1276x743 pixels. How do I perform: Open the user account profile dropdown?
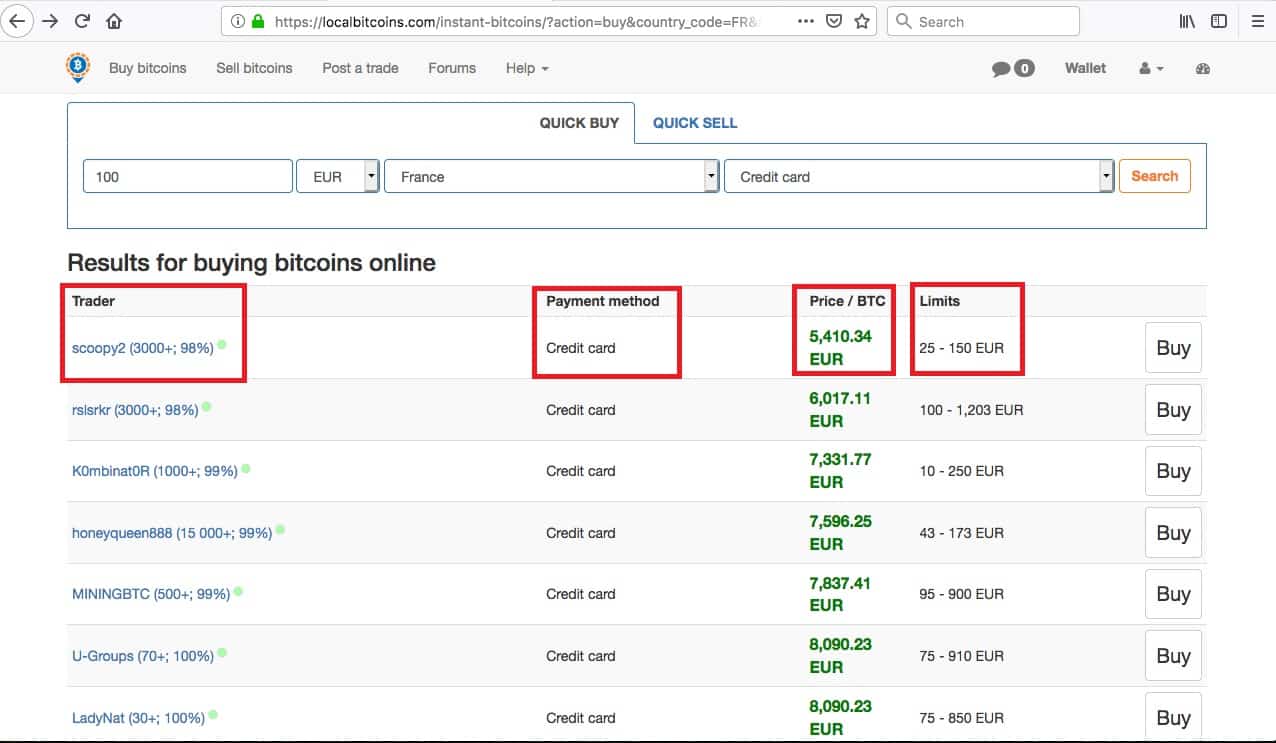coord(1151,68)
